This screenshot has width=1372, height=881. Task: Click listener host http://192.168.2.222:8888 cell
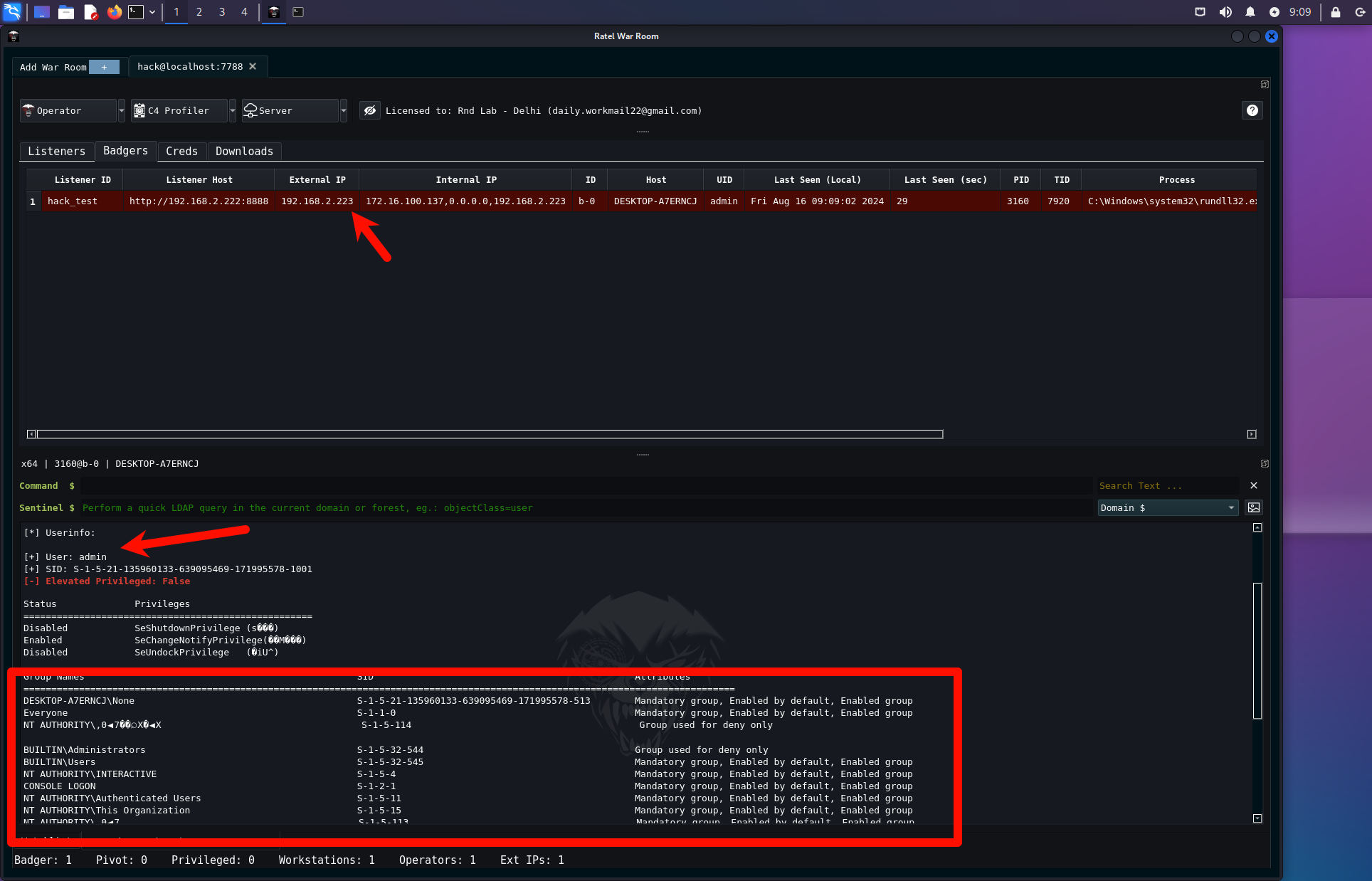click(199, 201)
